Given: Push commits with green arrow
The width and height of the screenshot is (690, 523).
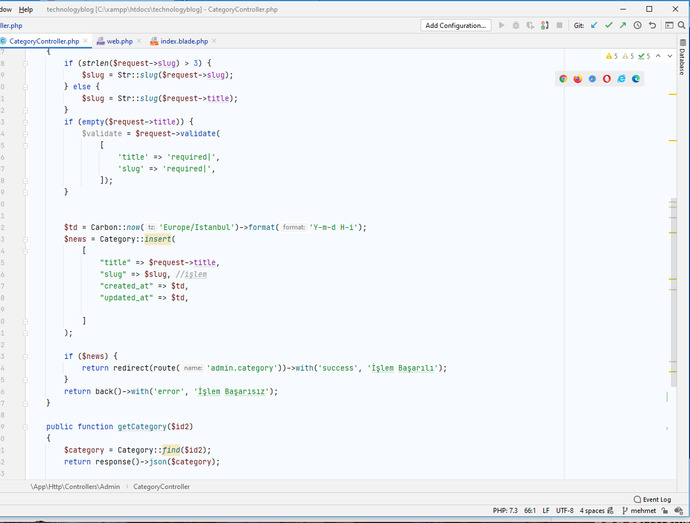Looking at the screenshot, I should coord(623,26).
